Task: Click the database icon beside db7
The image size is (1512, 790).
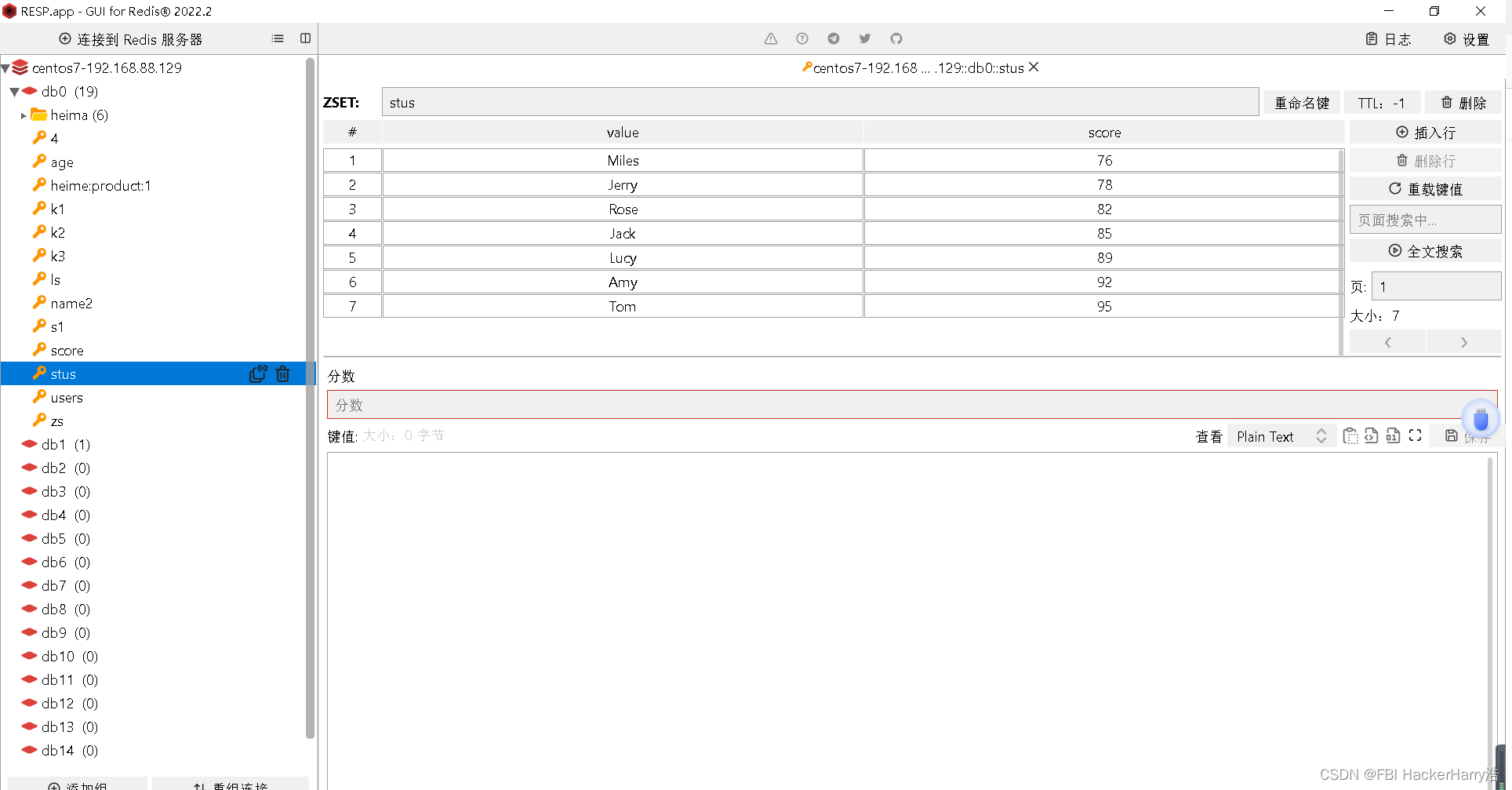Action: (29, 585)
